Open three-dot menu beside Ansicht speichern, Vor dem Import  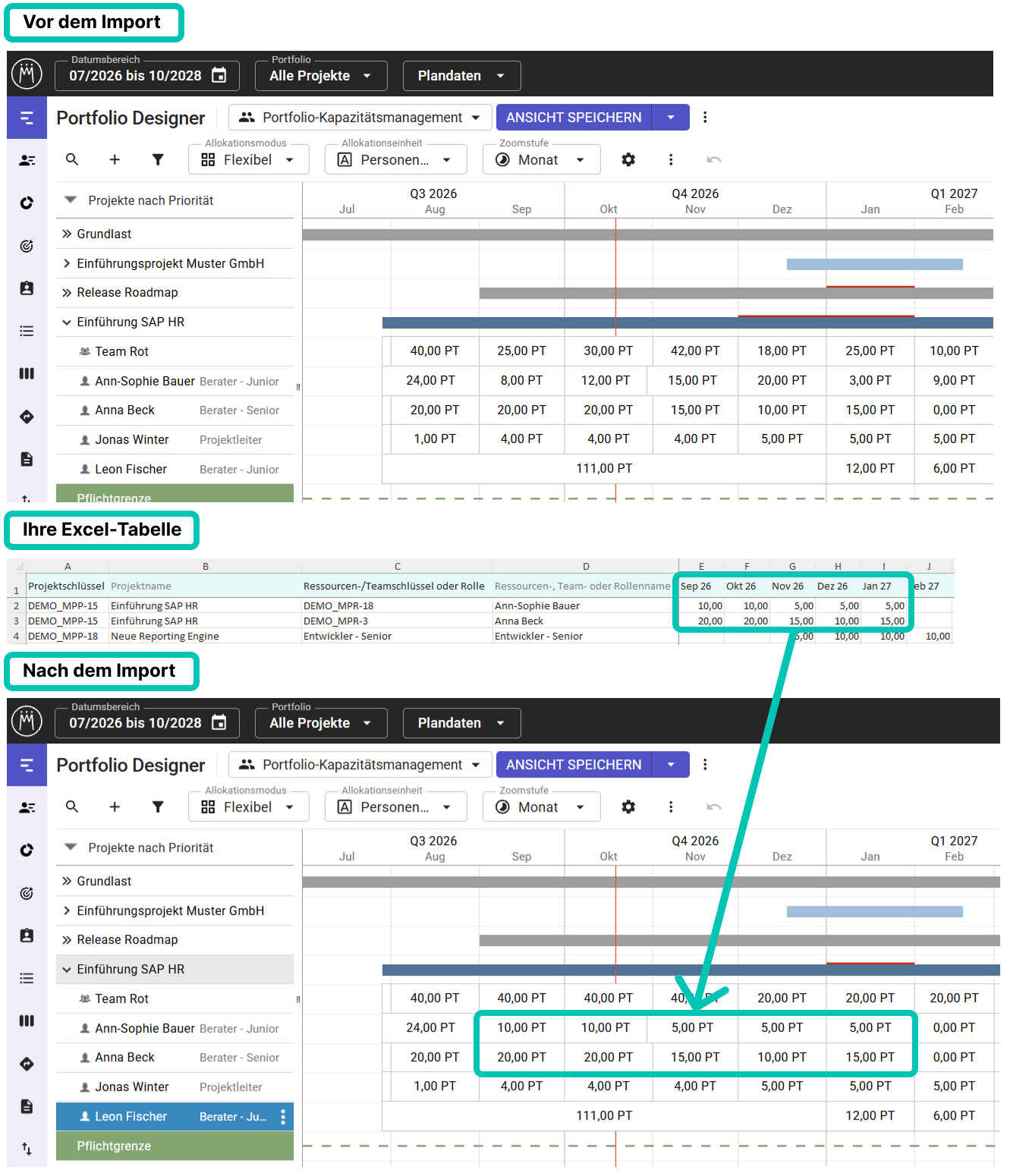click(705, 117)
